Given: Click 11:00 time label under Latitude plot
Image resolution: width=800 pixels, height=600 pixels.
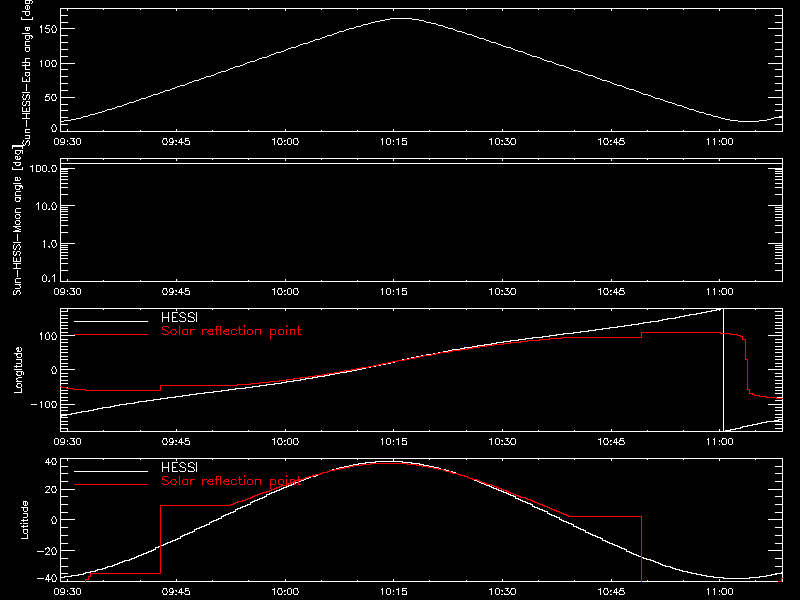Looking at the screenshot, I should point(719,591).
